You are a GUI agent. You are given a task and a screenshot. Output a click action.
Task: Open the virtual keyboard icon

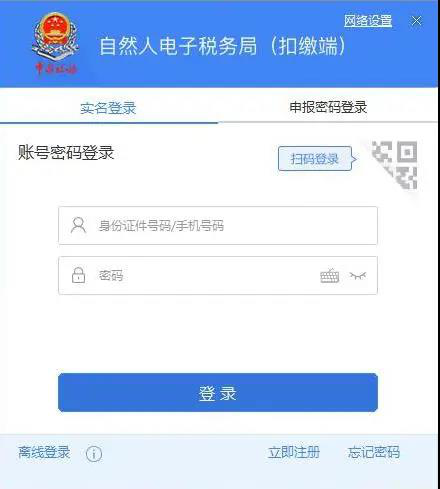click(x=329, y=275)
